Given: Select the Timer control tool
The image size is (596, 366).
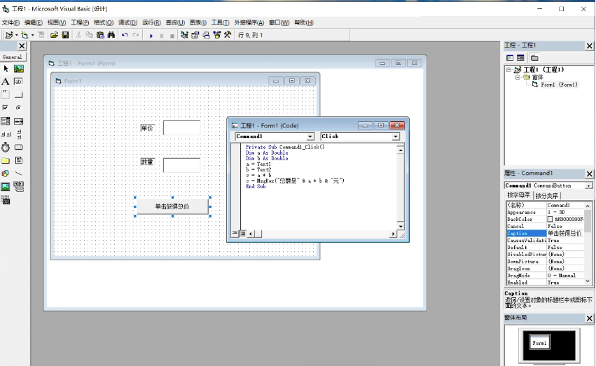Looking at the screenshot, I should (6, 147).
